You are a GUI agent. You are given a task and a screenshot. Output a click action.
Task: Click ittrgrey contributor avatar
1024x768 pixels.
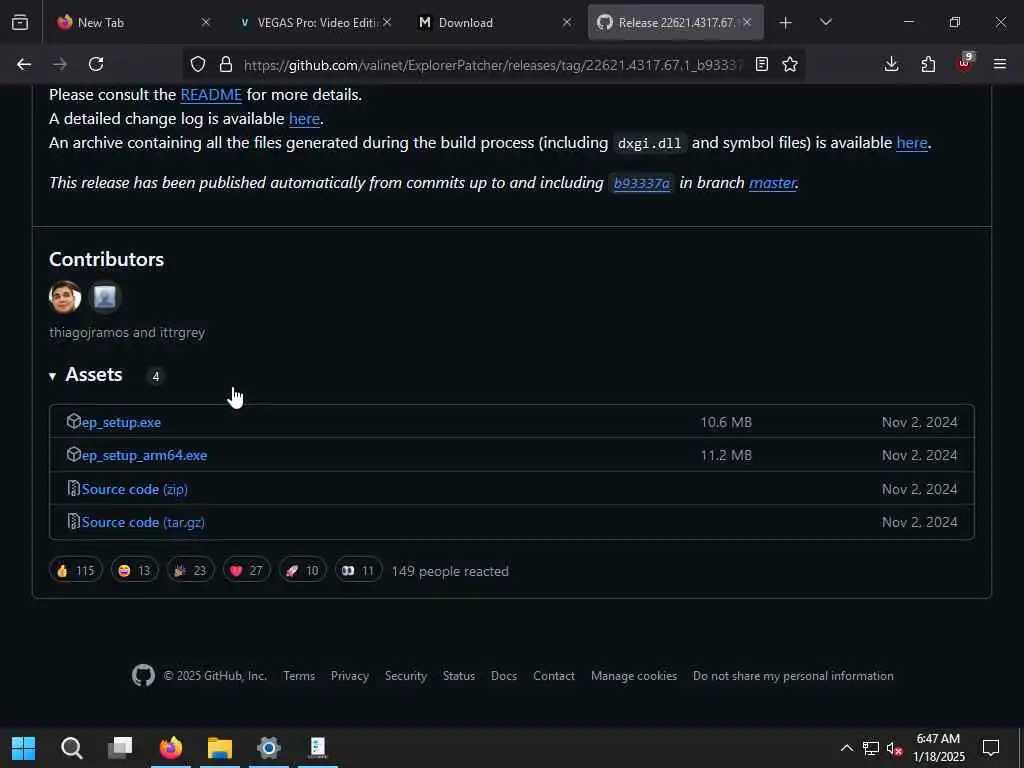coord(104,297)
